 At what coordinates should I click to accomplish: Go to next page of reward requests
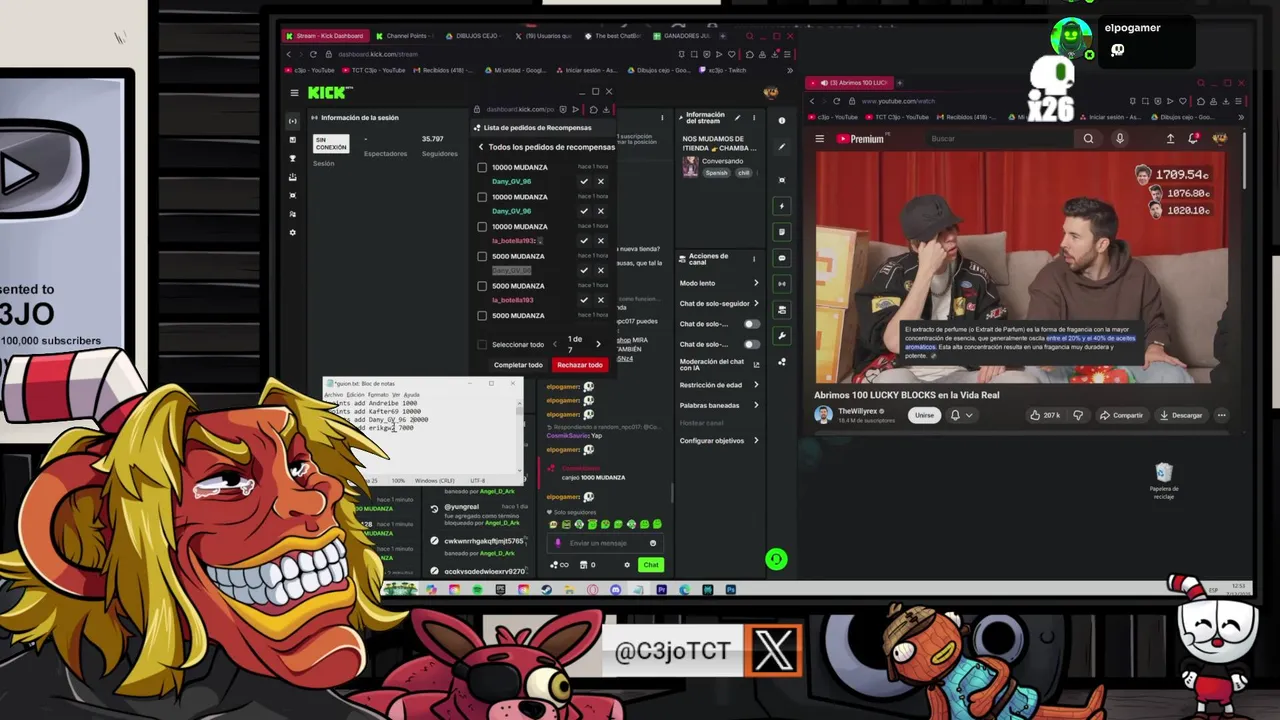[x=598, y=344]
